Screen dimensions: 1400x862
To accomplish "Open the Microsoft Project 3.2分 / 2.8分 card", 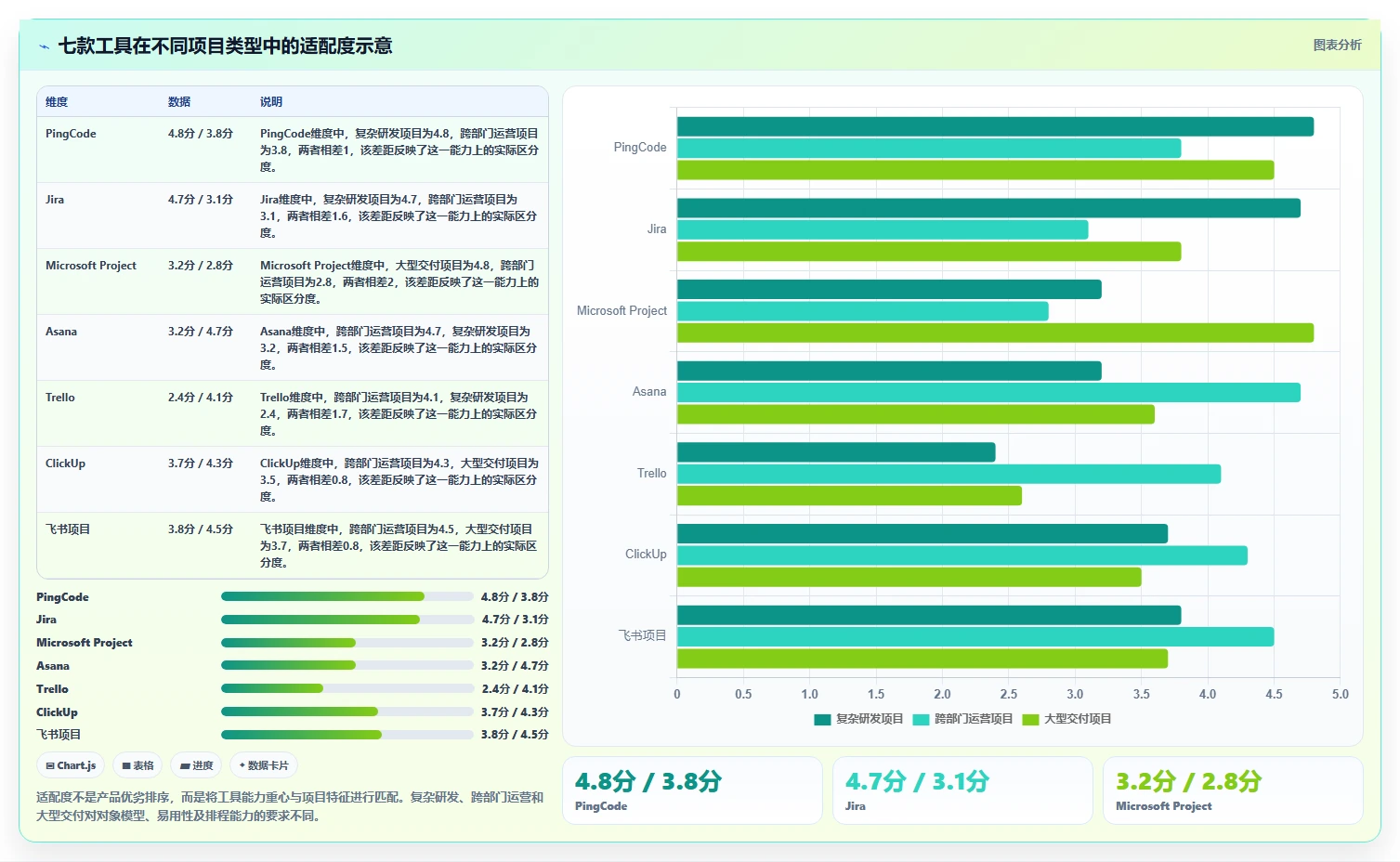I will point(1233,790).
